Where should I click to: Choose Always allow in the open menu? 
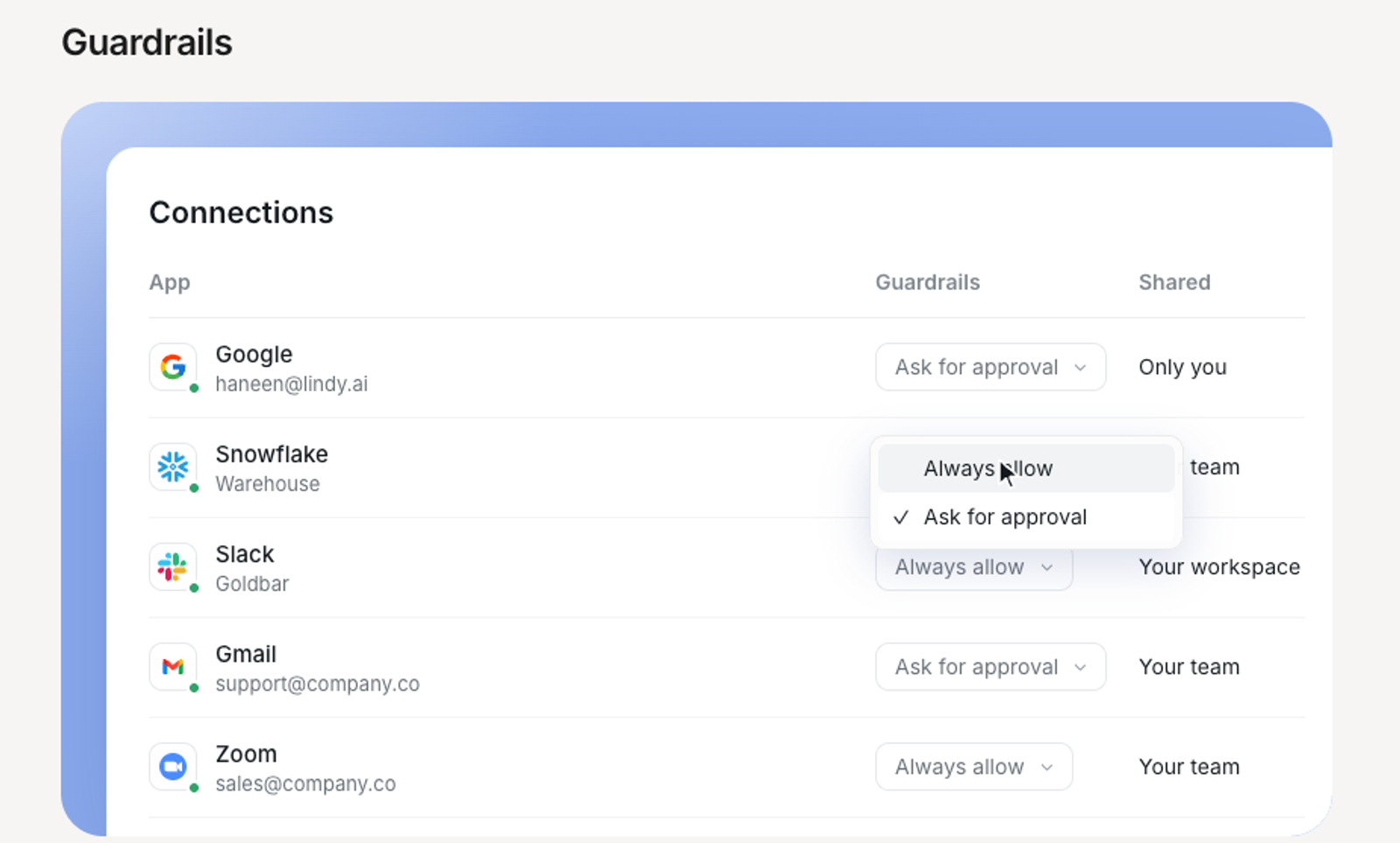click(1026, 468)
